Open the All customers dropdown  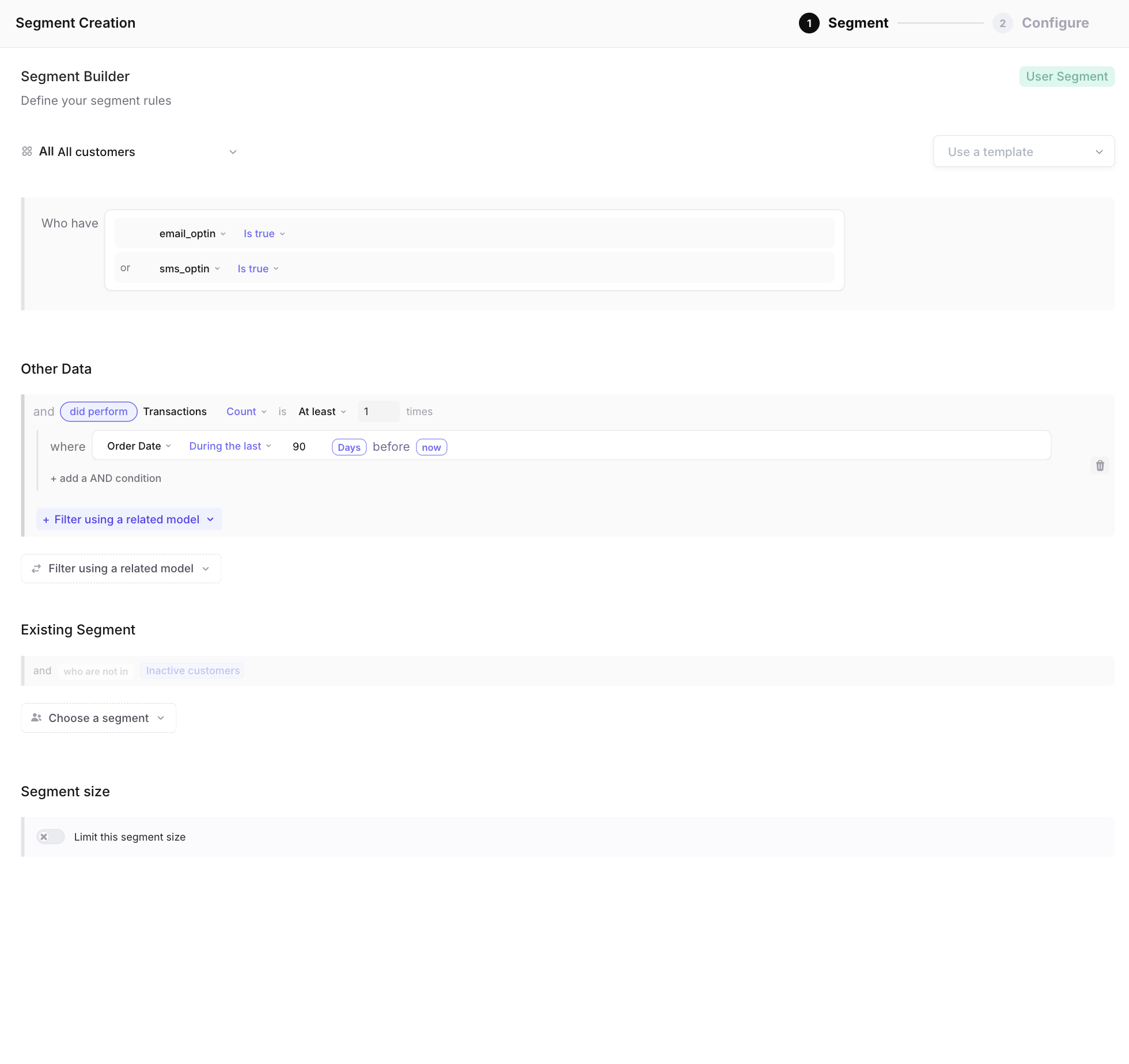click(130, 152)
